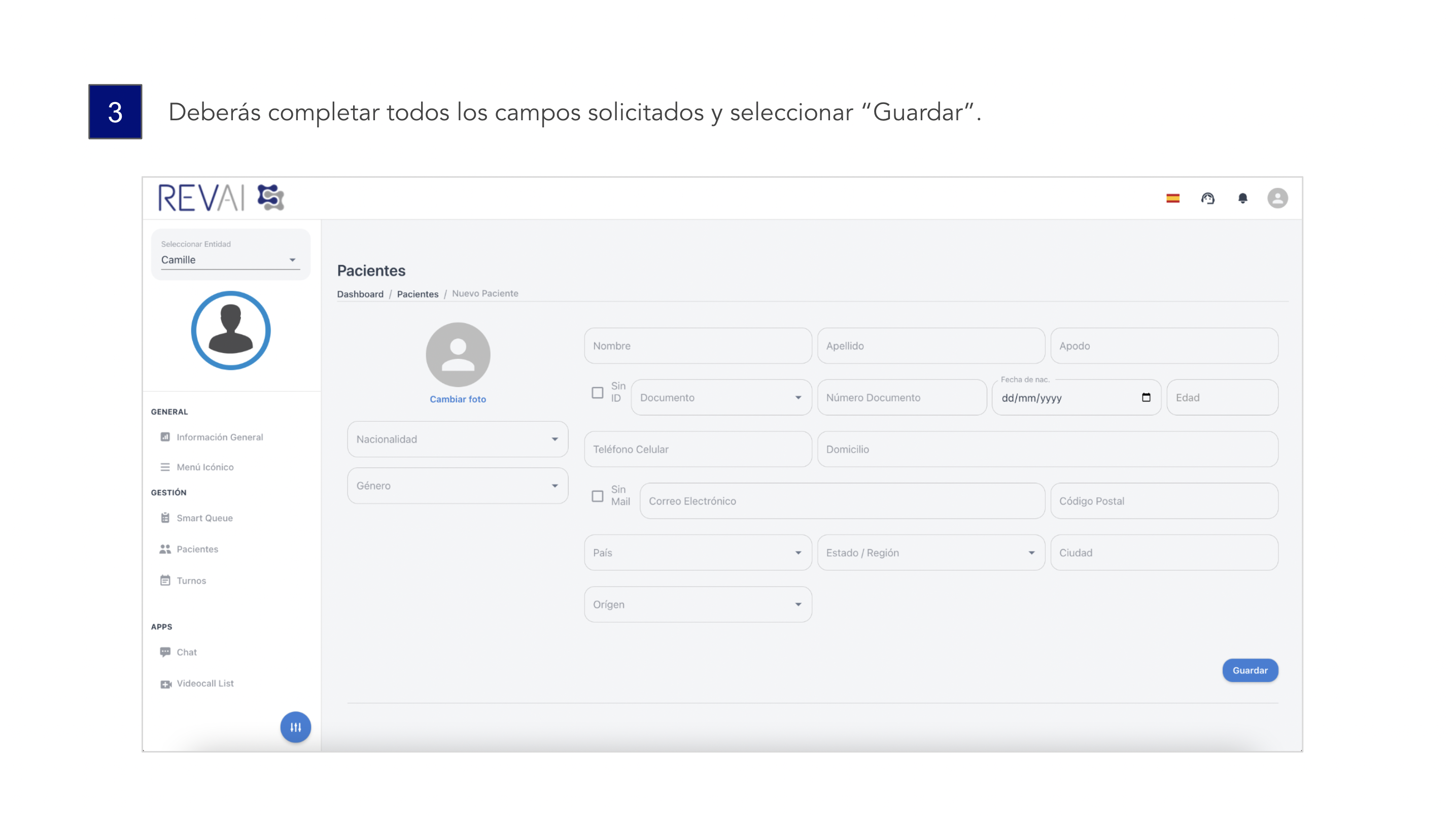This screenshot has width=1456, height=818.
Task: Expand the País dropdown
Action: (698, 553)
